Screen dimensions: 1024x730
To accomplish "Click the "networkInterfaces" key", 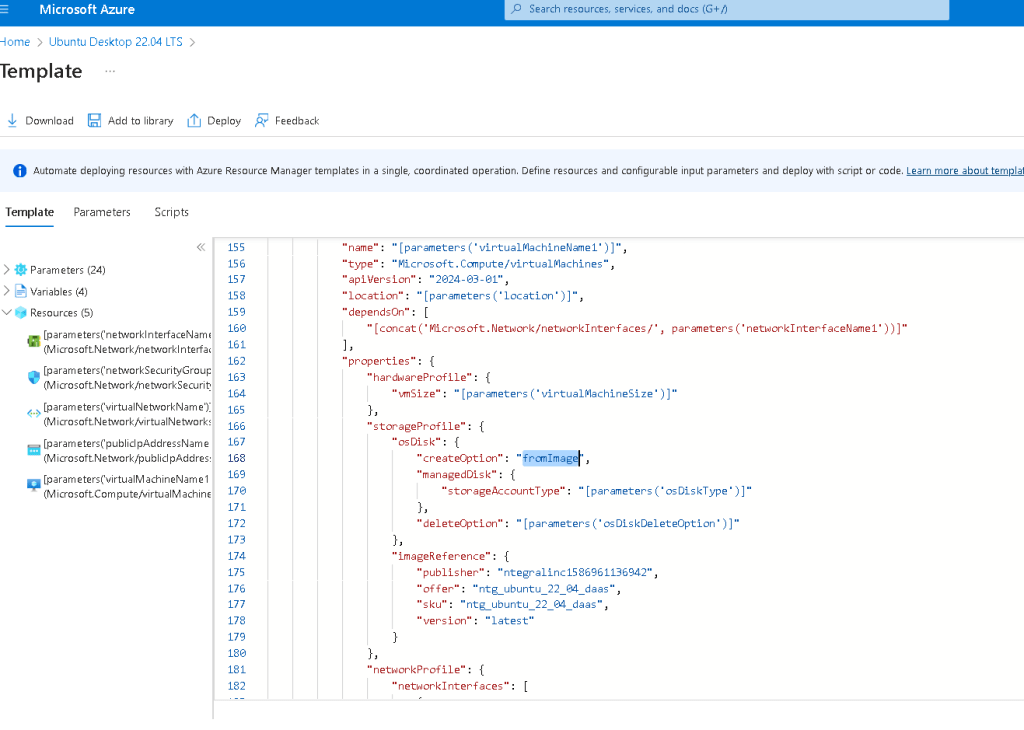I will coord(451,686).
